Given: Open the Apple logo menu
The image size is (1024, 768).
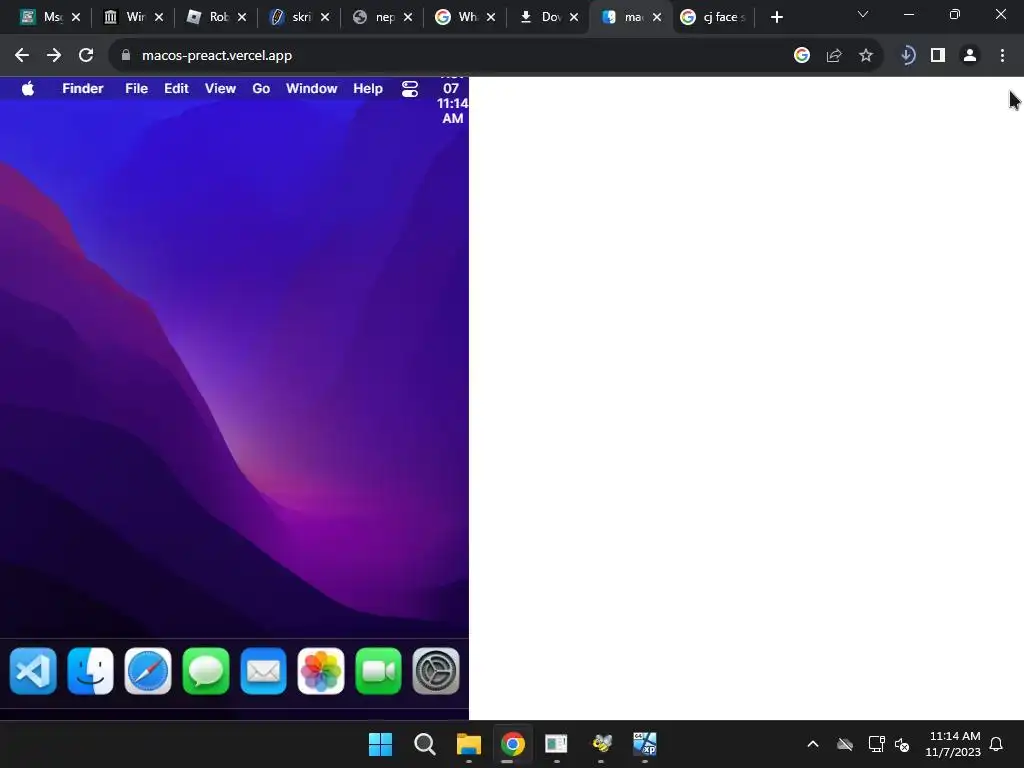Looking at the screenshot, I should pyautogui.click(x=28, y=89).
